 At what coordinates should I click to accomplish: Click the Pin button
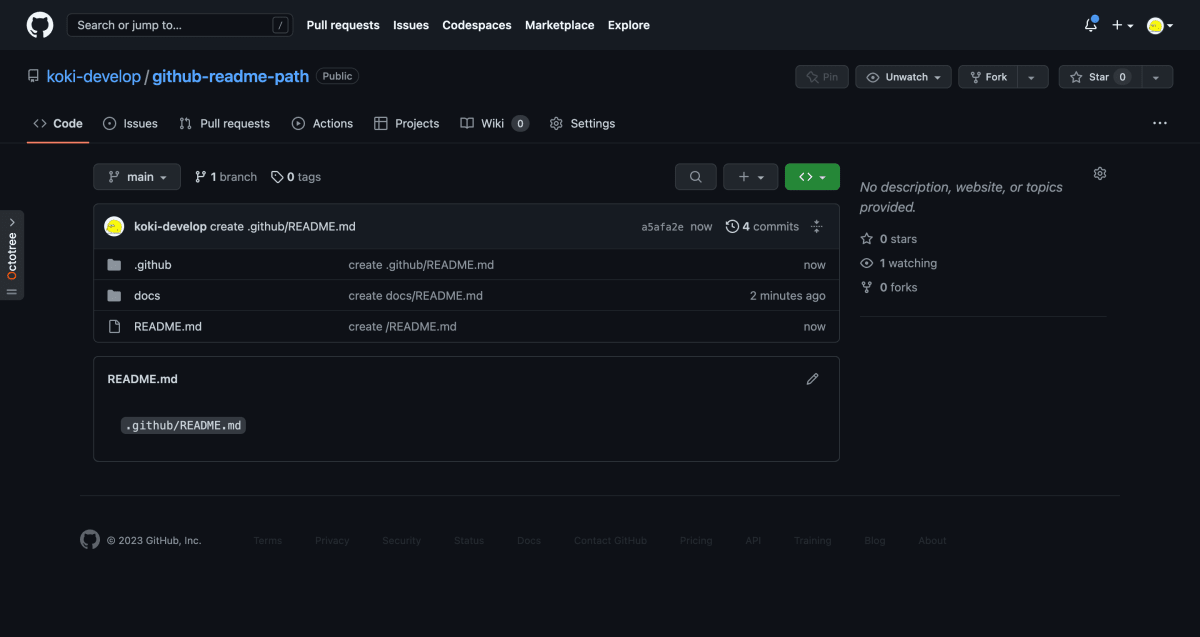(x=822, y=77)
